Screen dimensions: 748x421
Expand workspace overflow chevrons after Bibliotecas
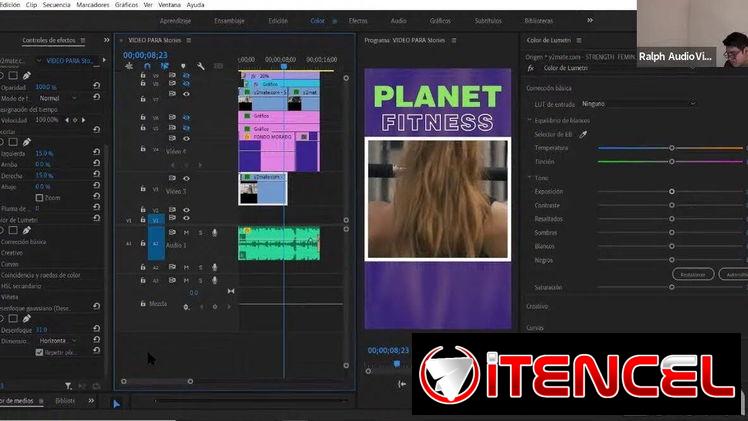click(x=590, y=21)
